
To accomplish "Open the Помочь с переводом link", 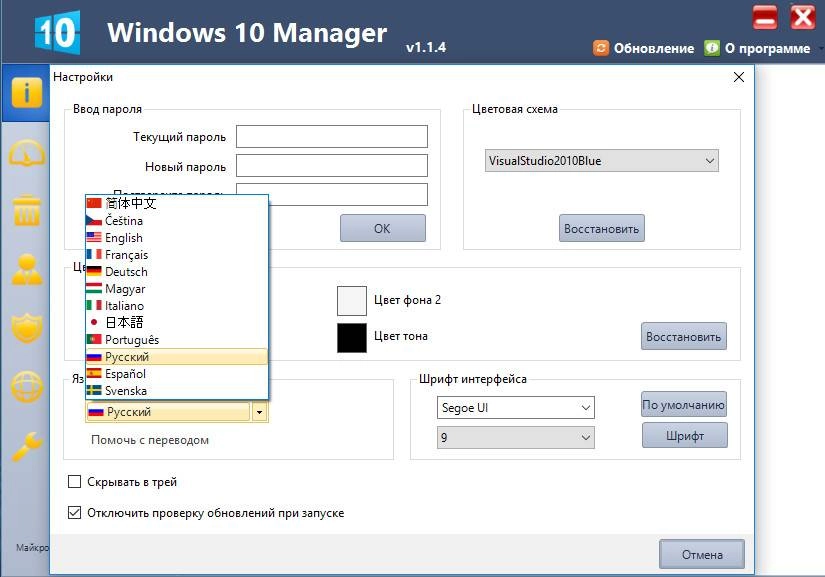I will point(150,440).
